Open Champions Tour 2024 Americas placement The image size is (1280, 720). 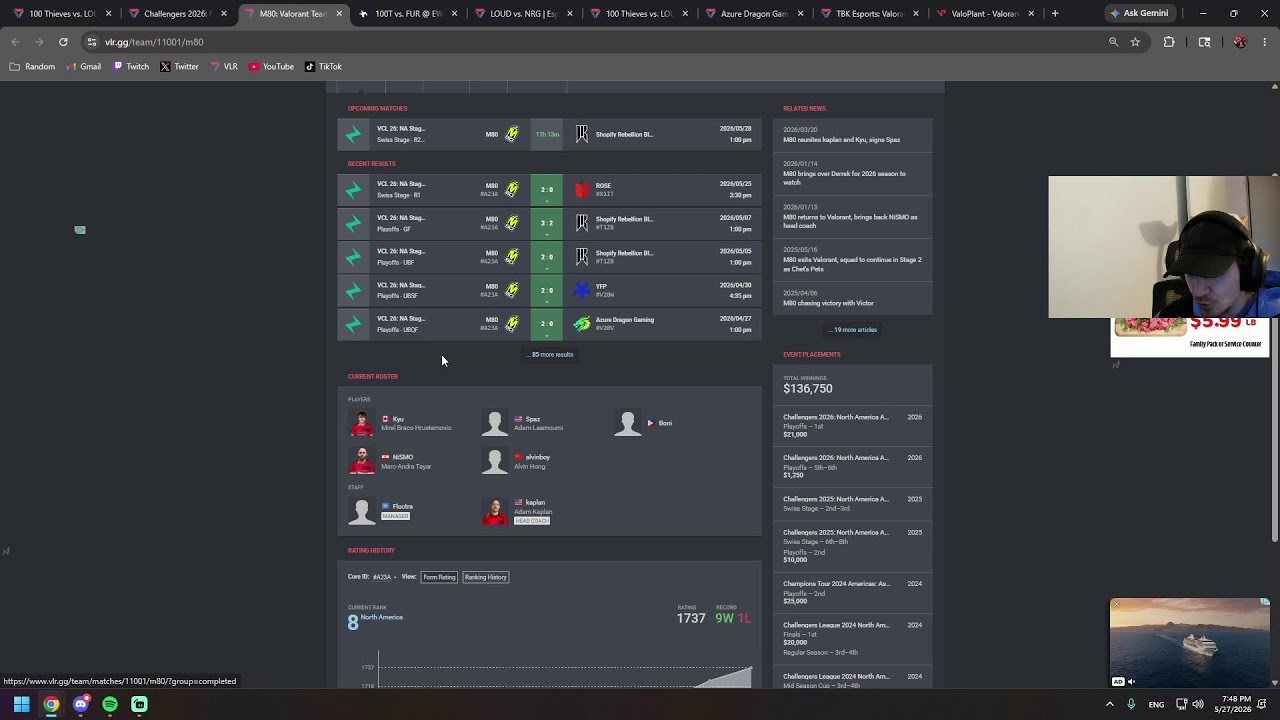(x=852, y=593)
